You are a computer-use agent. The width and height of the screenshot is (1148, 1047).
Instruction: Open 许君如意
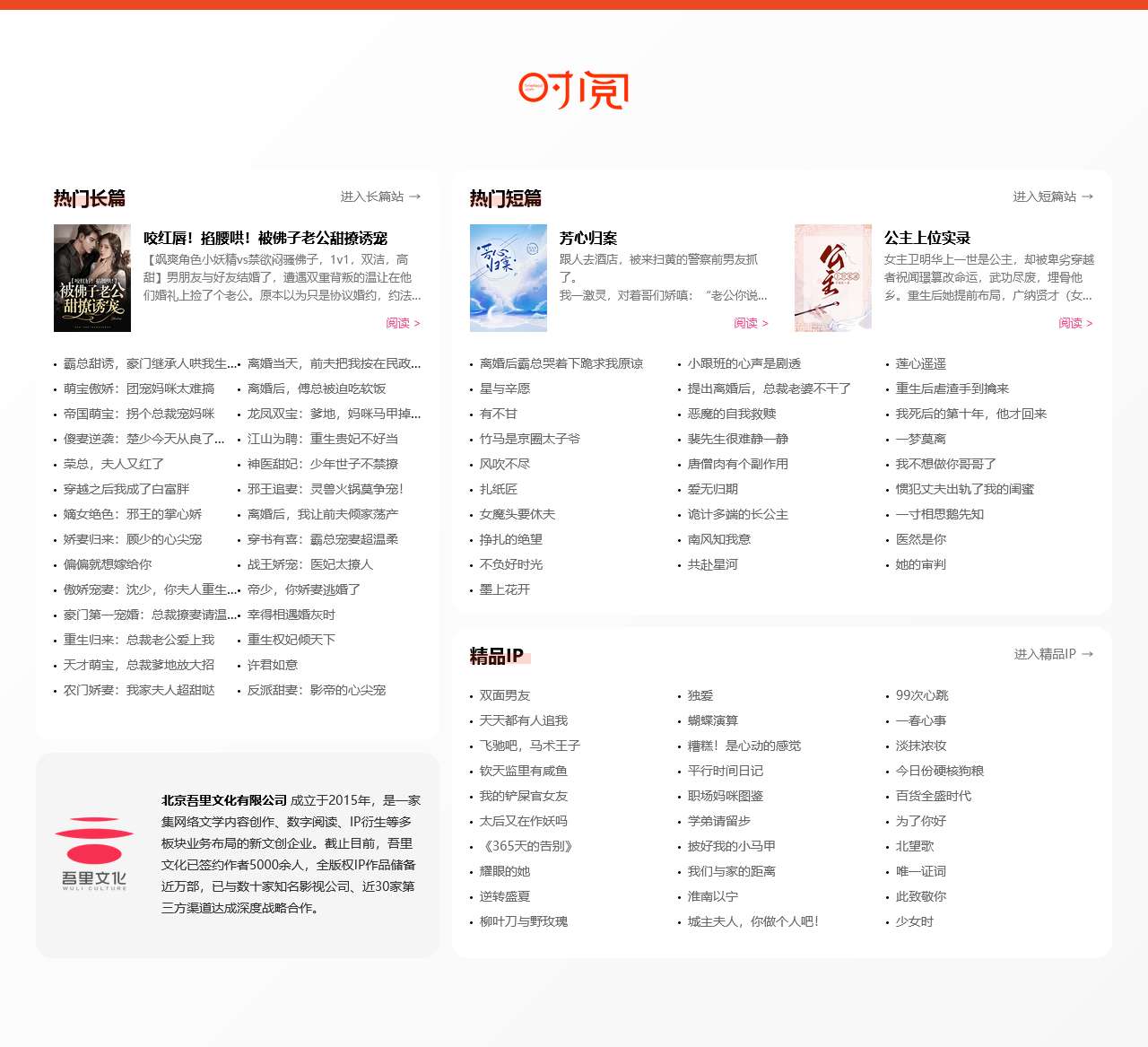(x=273, y=665)
